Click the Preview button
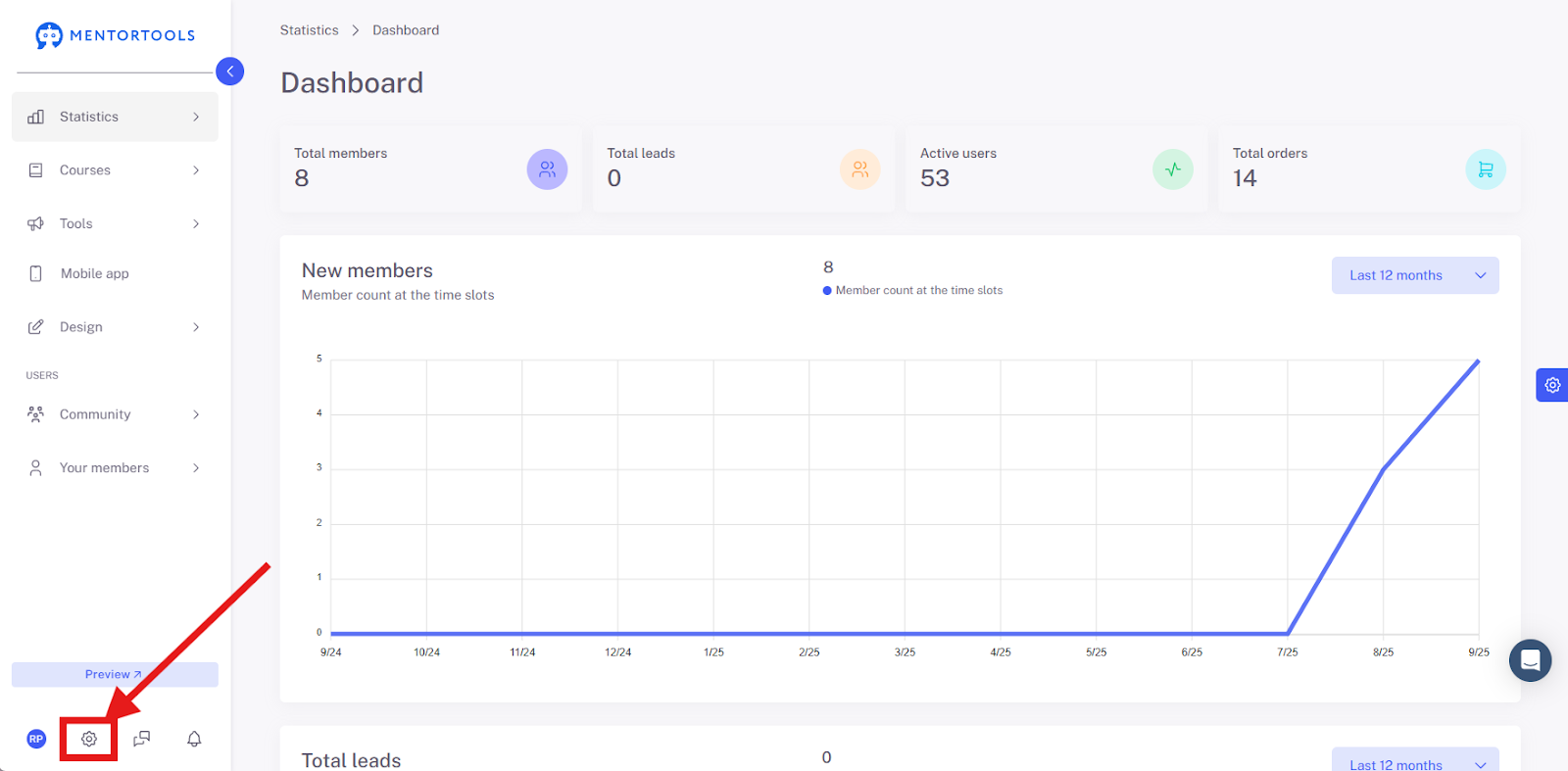 pos(115,674)
